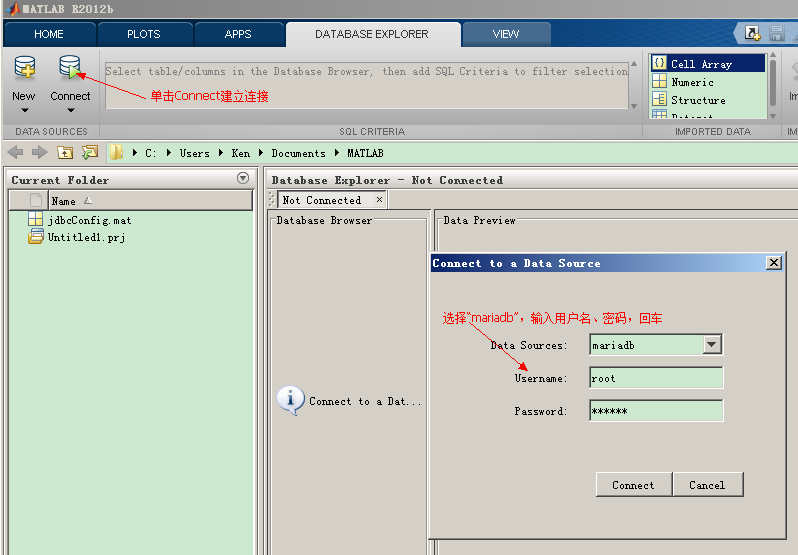This screenshot has height=555, width=798.
Task: Select the DATABASE EXPLORER tab
Action: (x=372, y=34)
